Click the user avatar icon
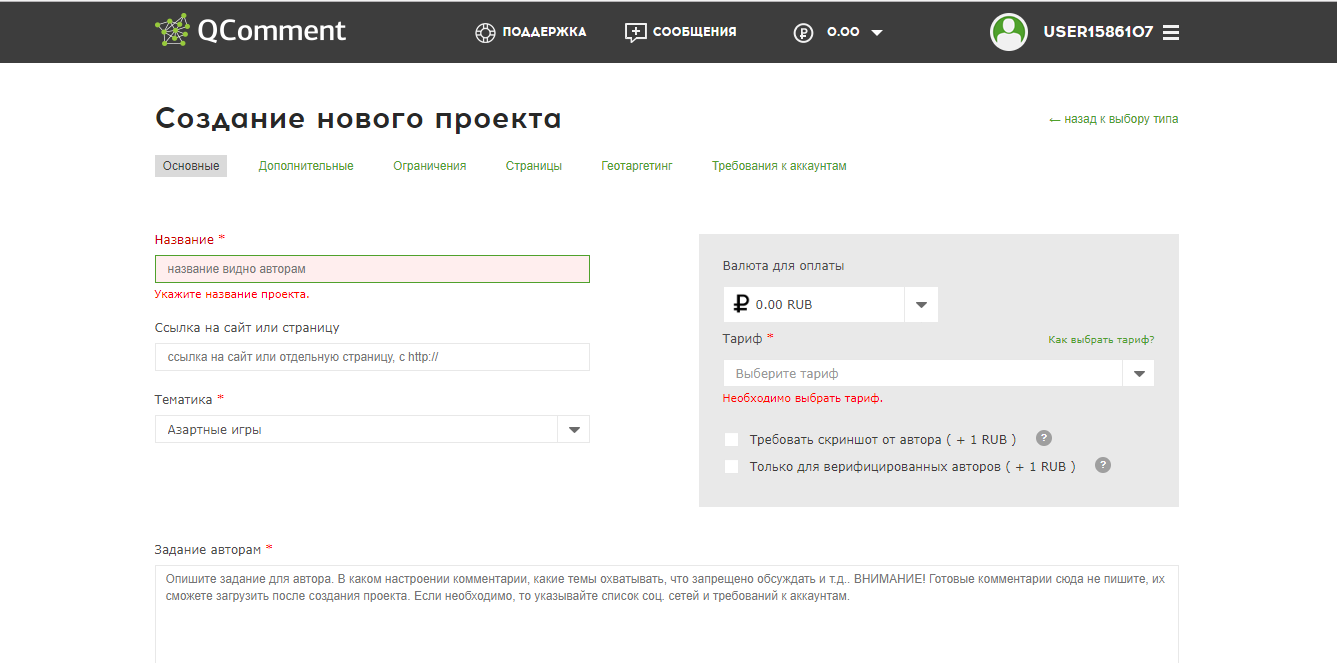This screenshot has width=1337, height=663. pyautogui.click(x=1009, y=31)
